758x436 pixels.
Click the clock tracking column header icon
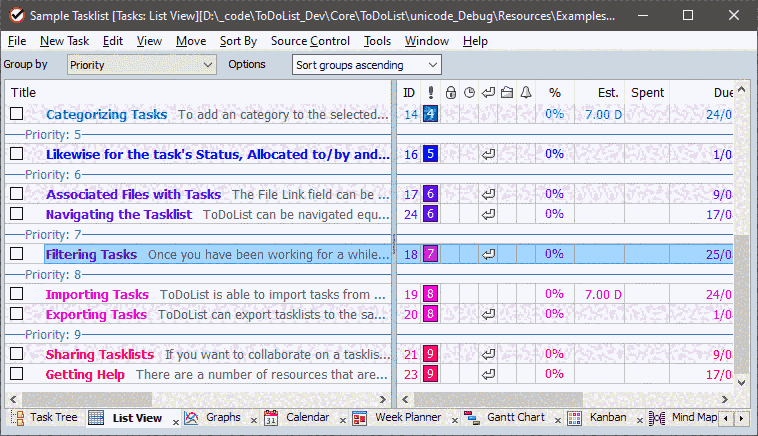(469, 92)
